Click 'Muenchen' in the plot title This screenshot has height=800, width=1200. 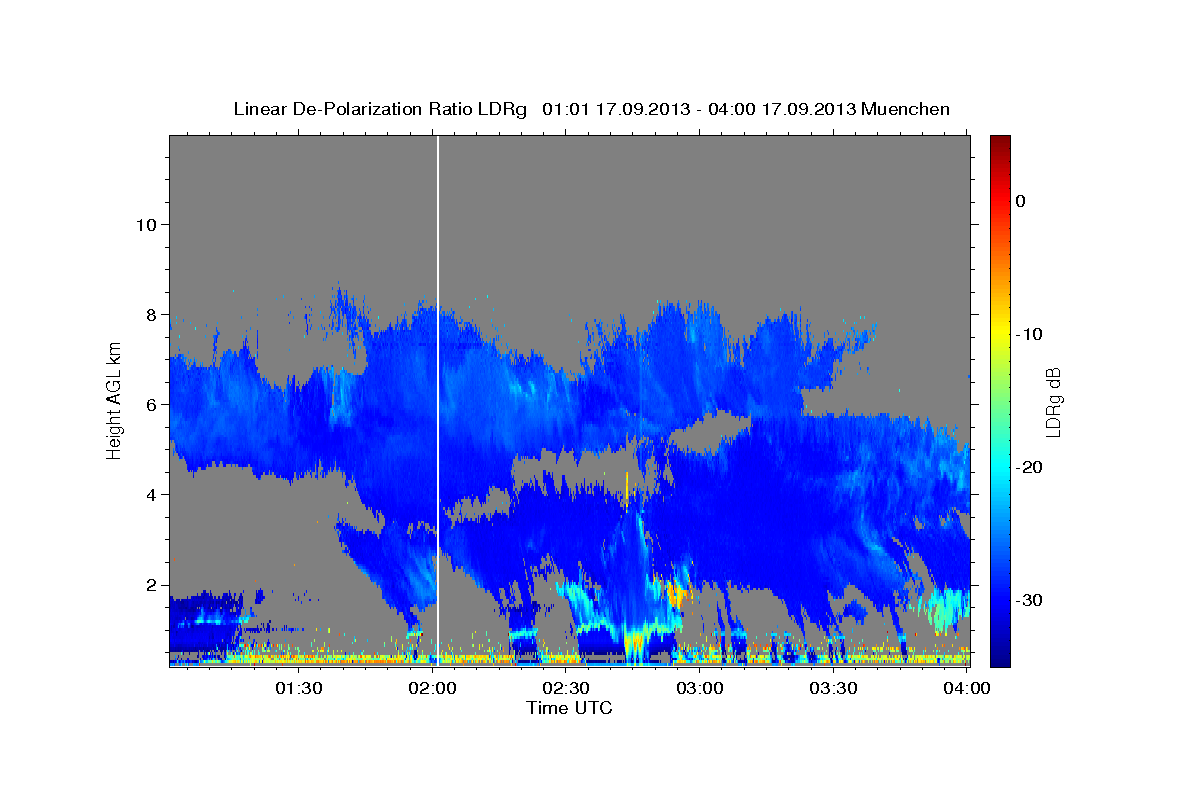pyautogui.click(x=907, y=109)
